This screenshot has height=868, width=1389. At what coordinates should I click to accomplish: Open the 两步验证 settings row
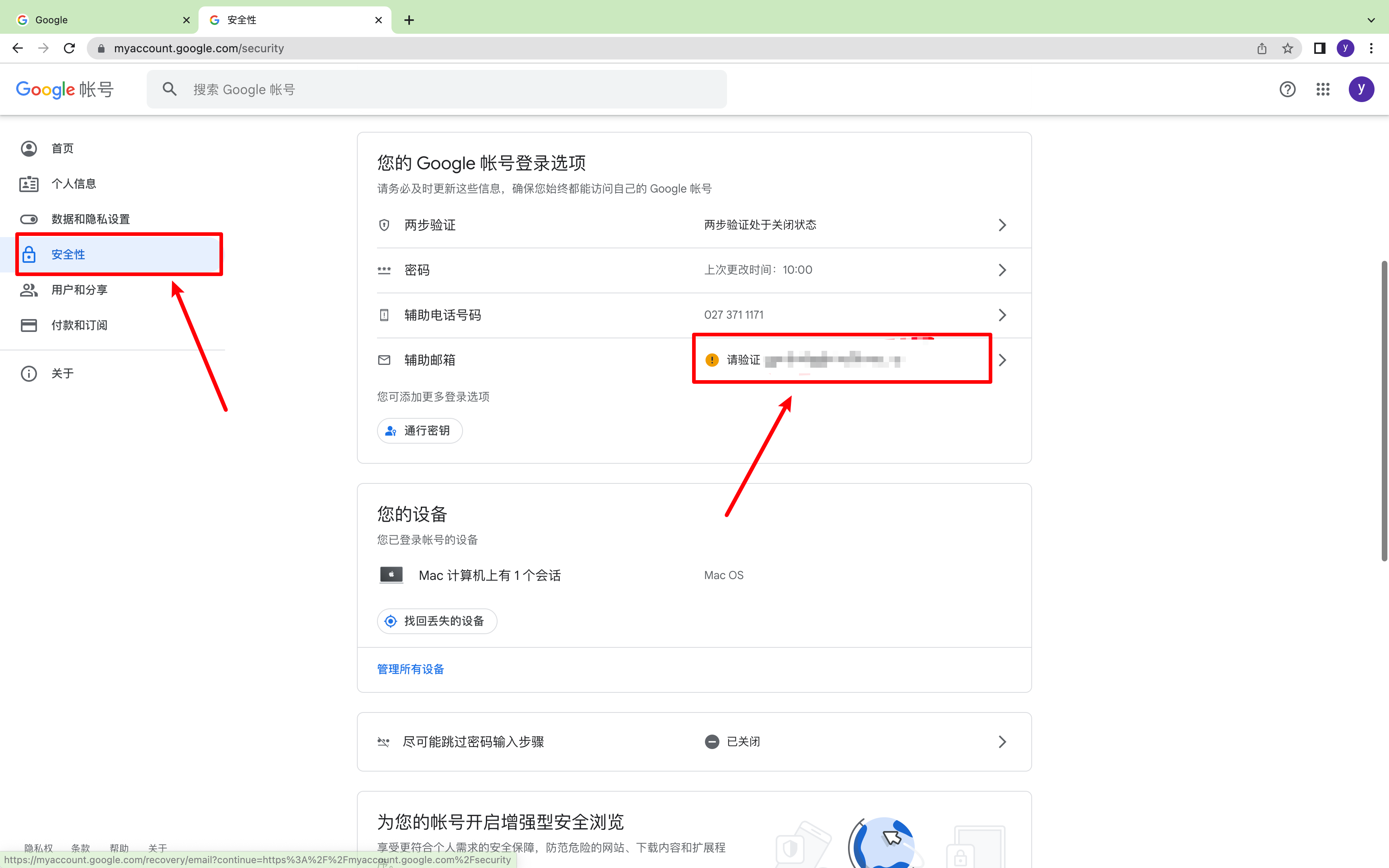pos(694,225)
